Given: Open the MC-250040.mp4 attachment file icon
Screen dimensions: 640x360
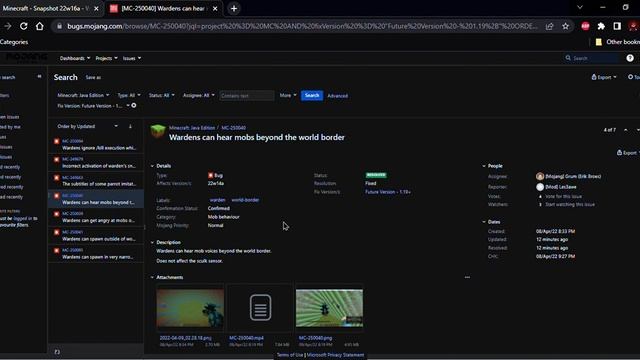Looking at the screenshot, I should point(260,307).
